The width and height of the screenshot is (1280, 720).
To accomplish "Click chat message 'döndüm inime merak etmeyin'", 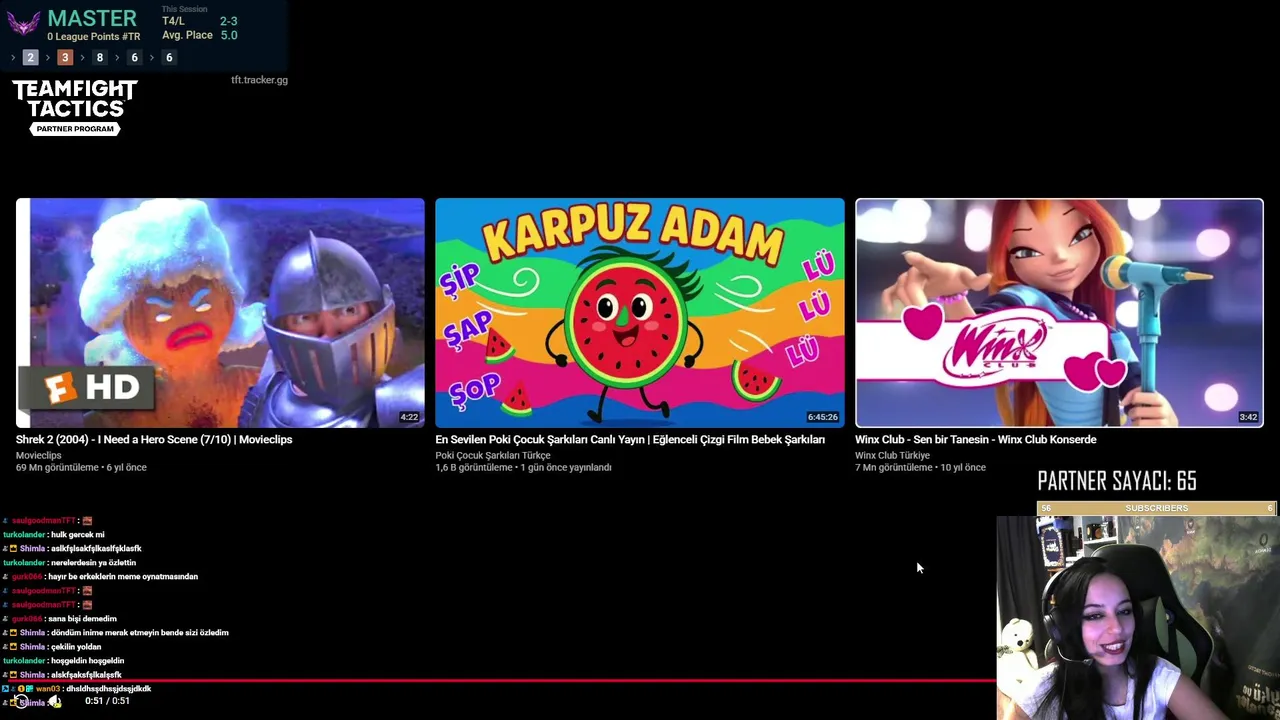I will point(140,633).
